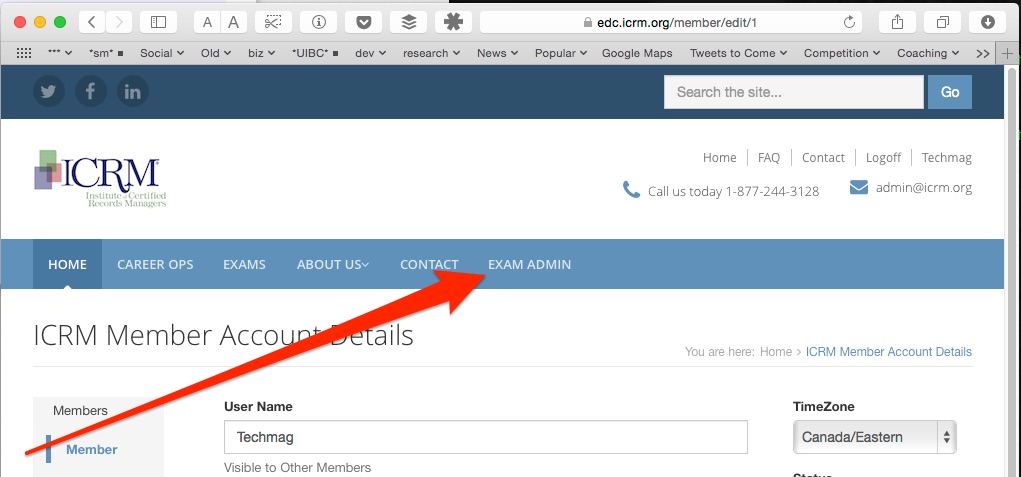This screenshot has width=1021, height=477.
Task: Expand the Popular bookmarks folder
Action: (x=561, y=53)
